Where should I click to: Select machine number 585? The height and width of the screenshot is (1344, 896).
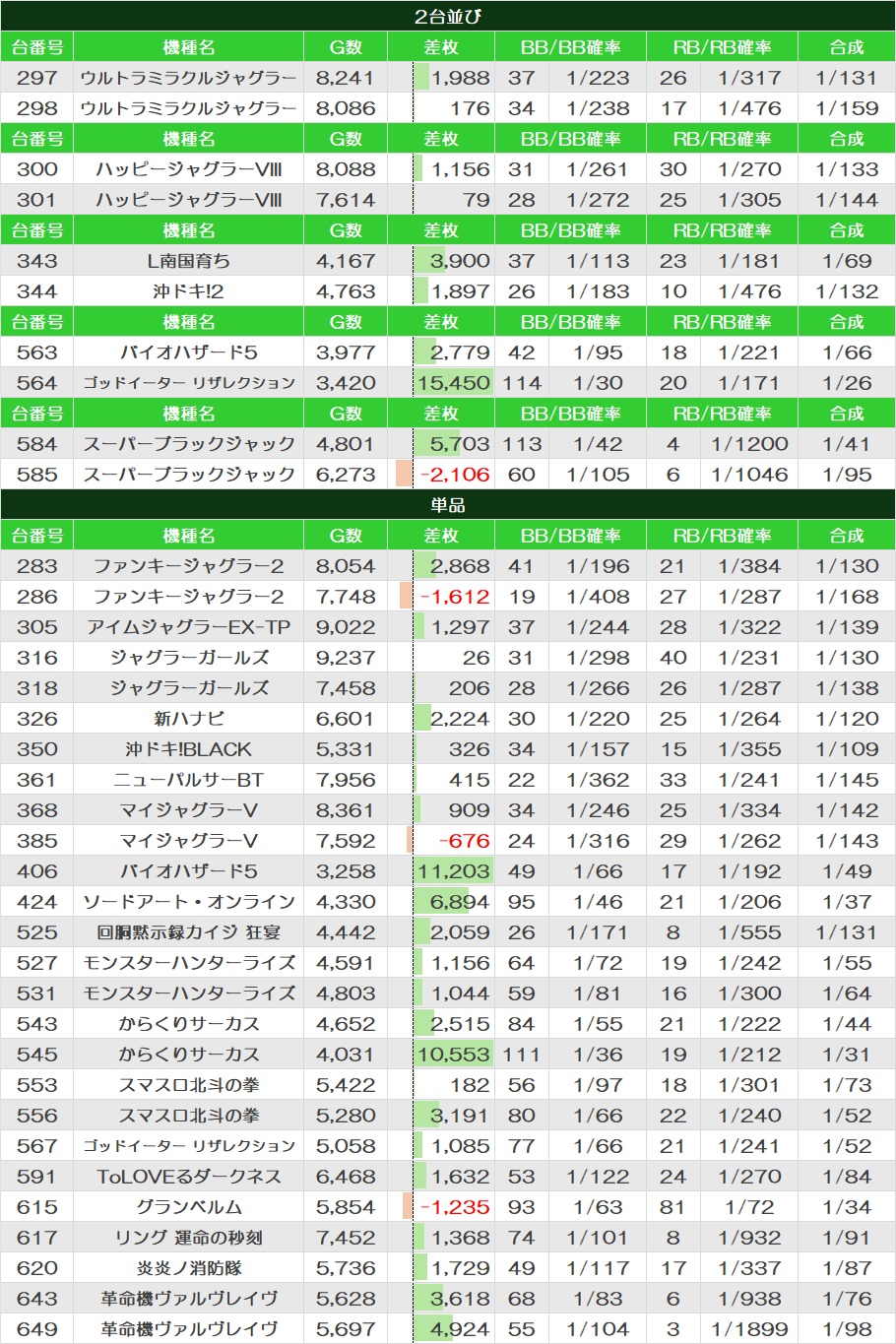tap(37, 475)
